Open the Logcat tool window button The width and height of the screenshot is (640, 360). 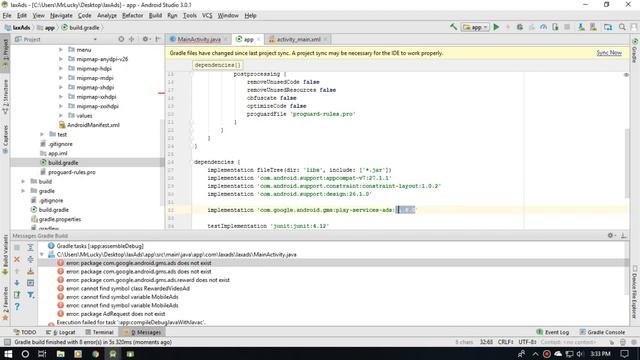tap(61, 332)
